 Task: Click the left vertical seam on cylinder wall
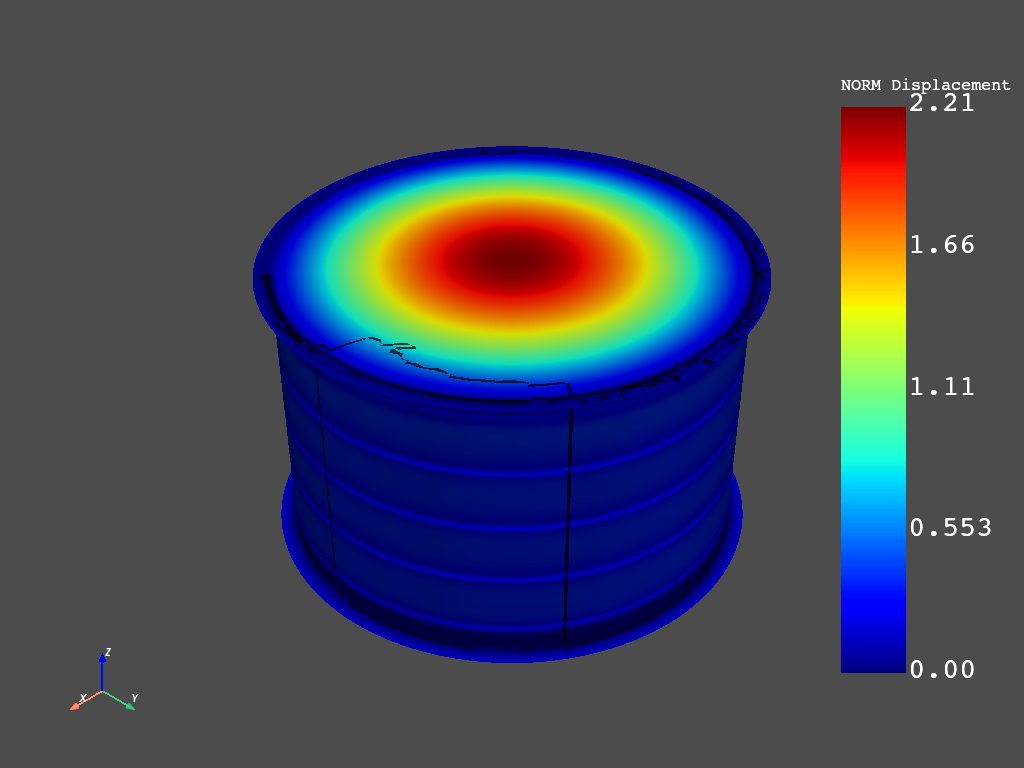pyautogui.click(x=324, y=460)
